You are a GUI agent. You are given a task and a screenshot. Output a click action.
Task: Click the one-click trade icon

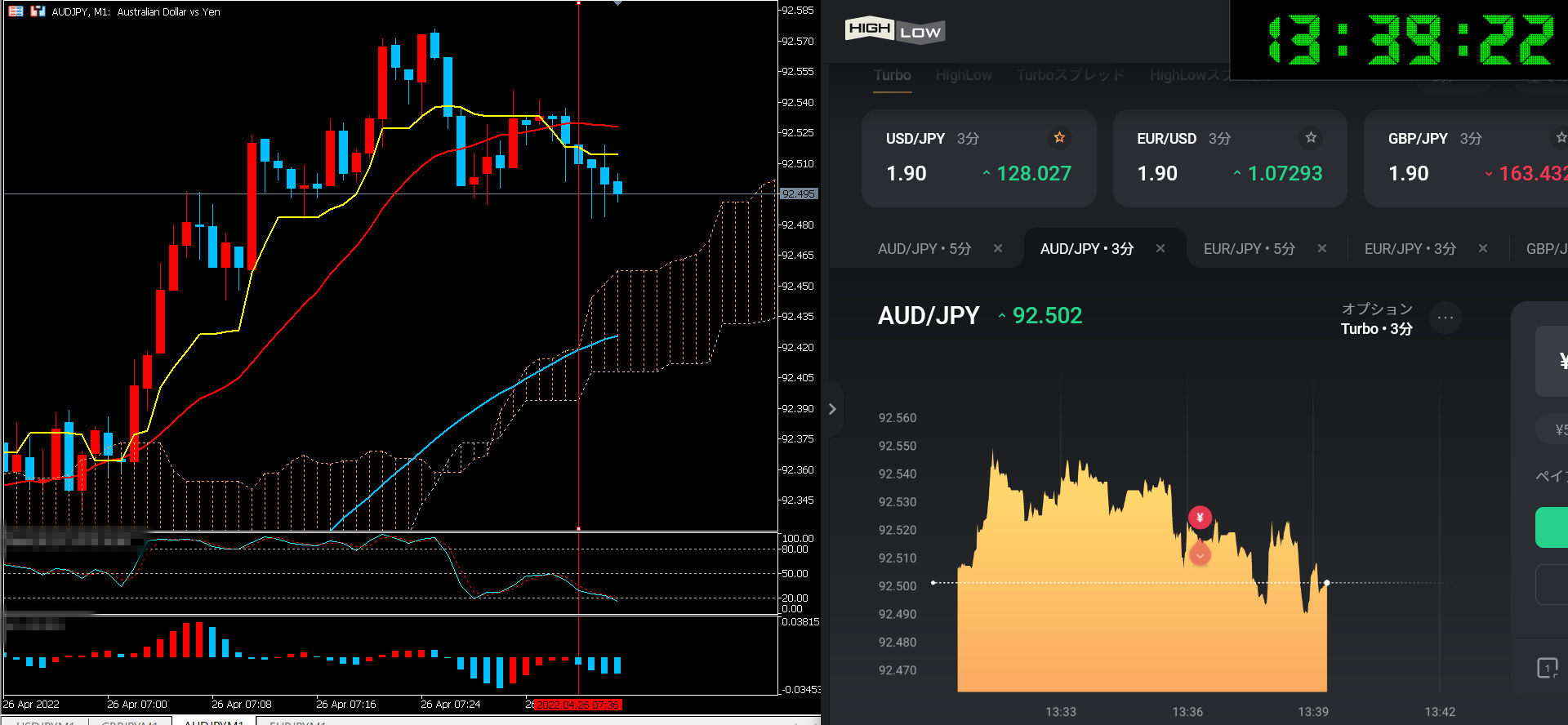[x=1547, y=668]
